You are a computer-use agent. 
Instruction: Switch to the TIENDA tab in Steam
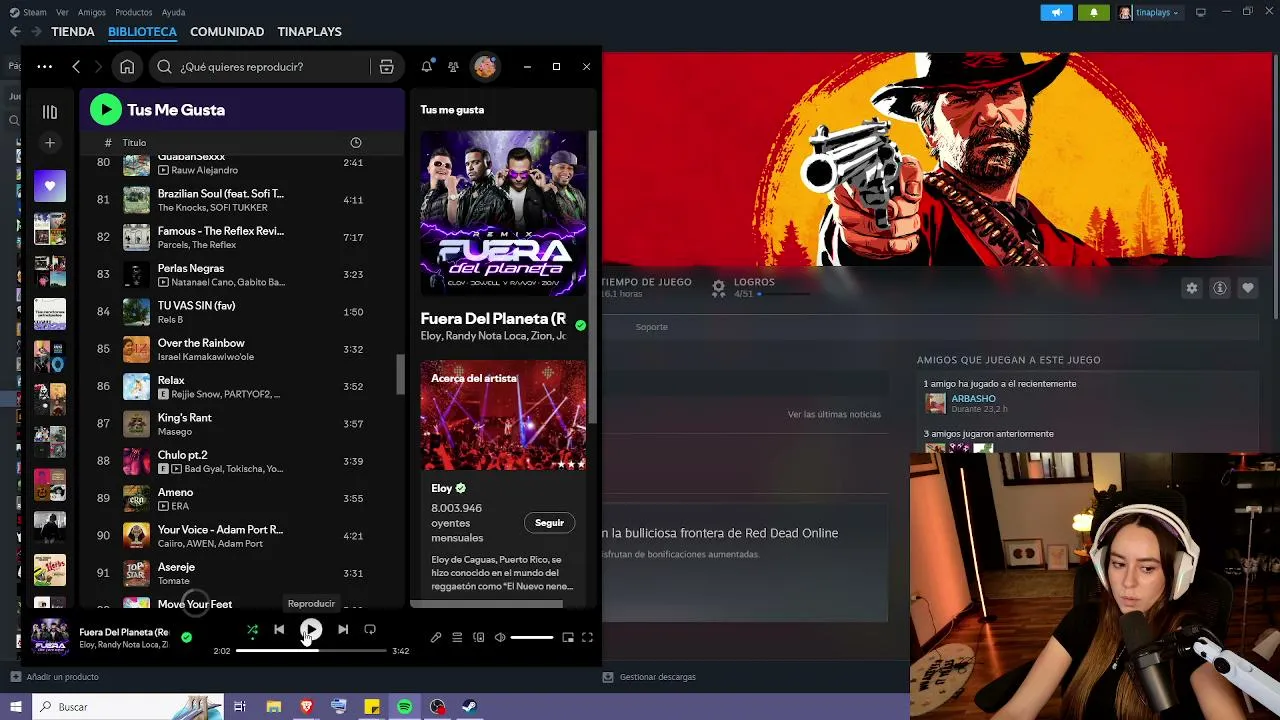[x=73, y=32]
